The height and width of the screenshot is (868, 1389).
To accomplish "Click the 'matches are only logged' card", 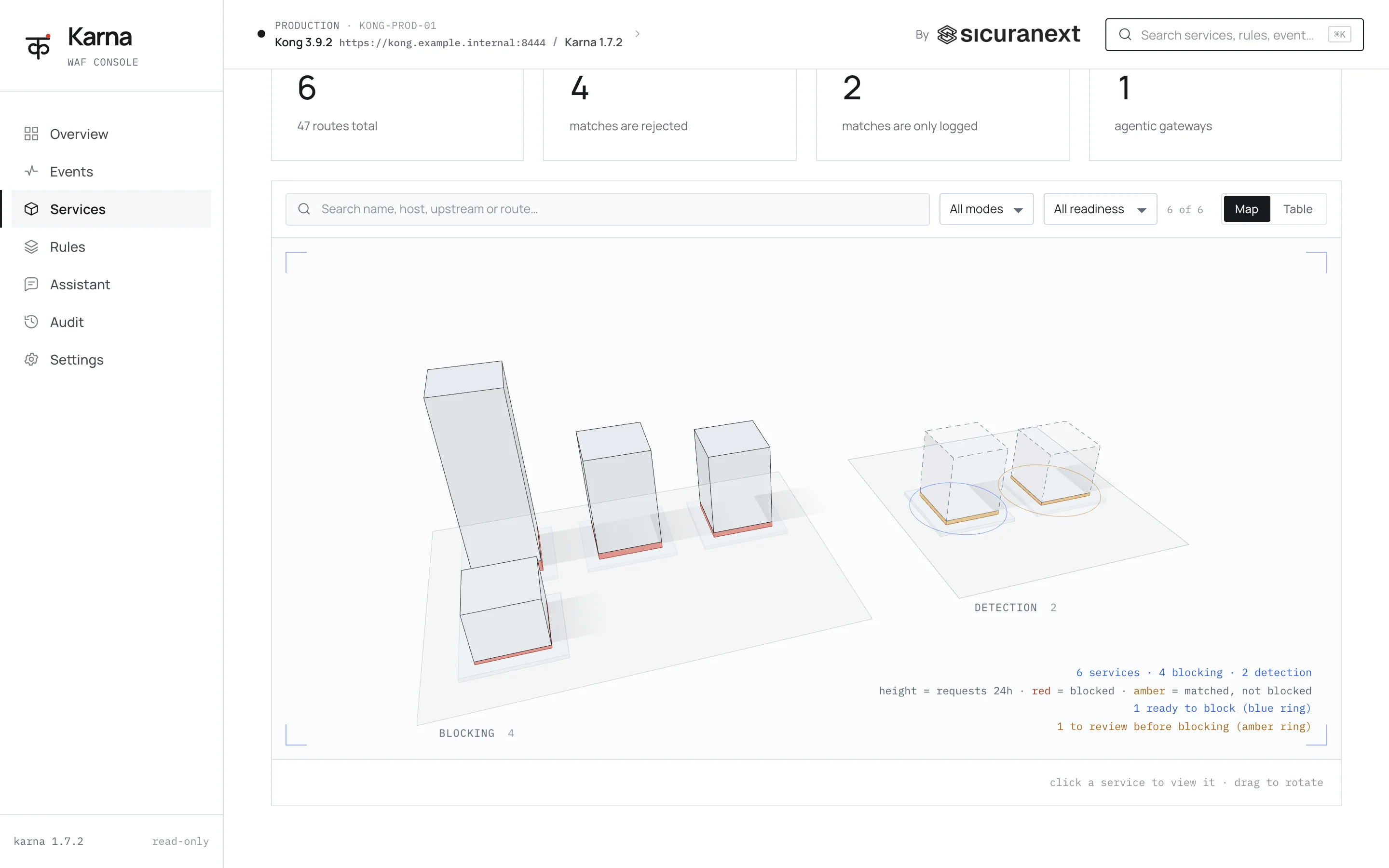I will [x=942, y=115].
